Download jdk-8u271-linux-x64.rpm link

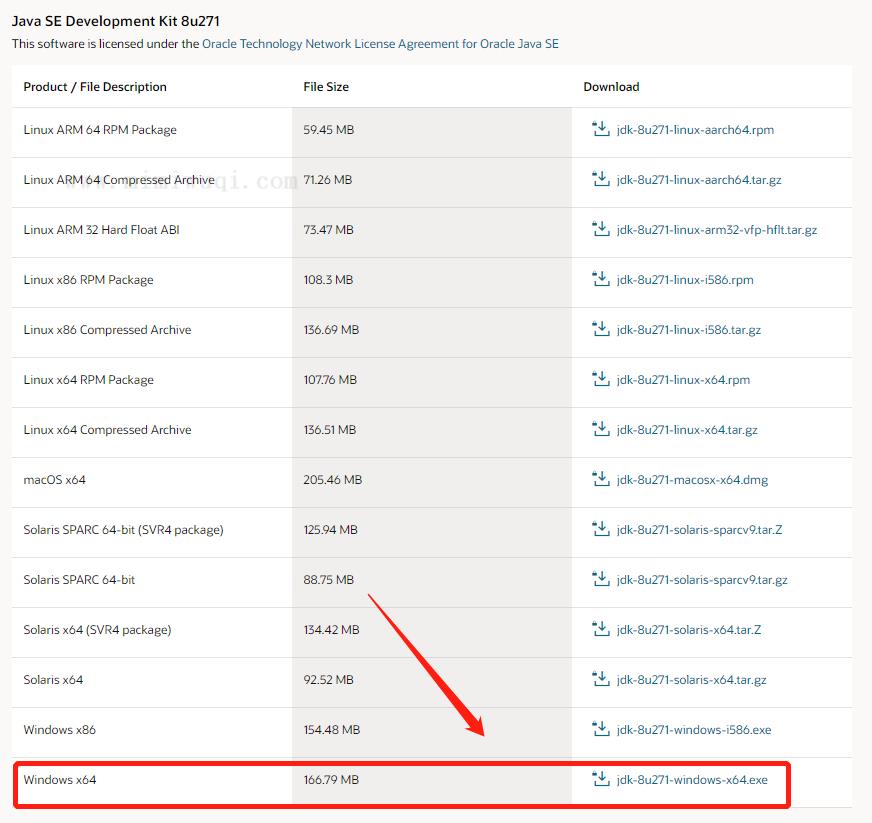click(683, 380)
